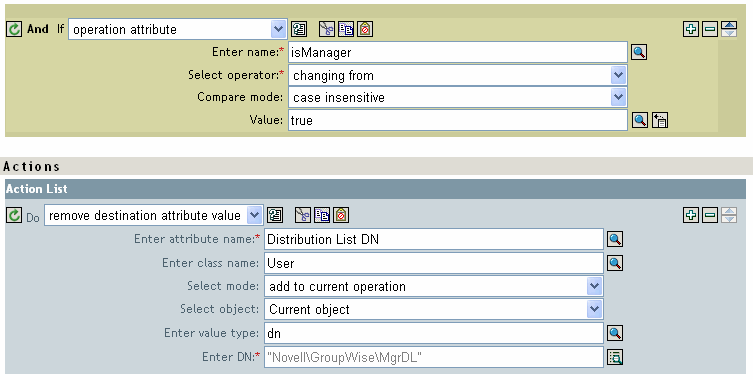The image size is (753, 380).
Task: Move the condition using up/down arrows
Action: point(729,29)
